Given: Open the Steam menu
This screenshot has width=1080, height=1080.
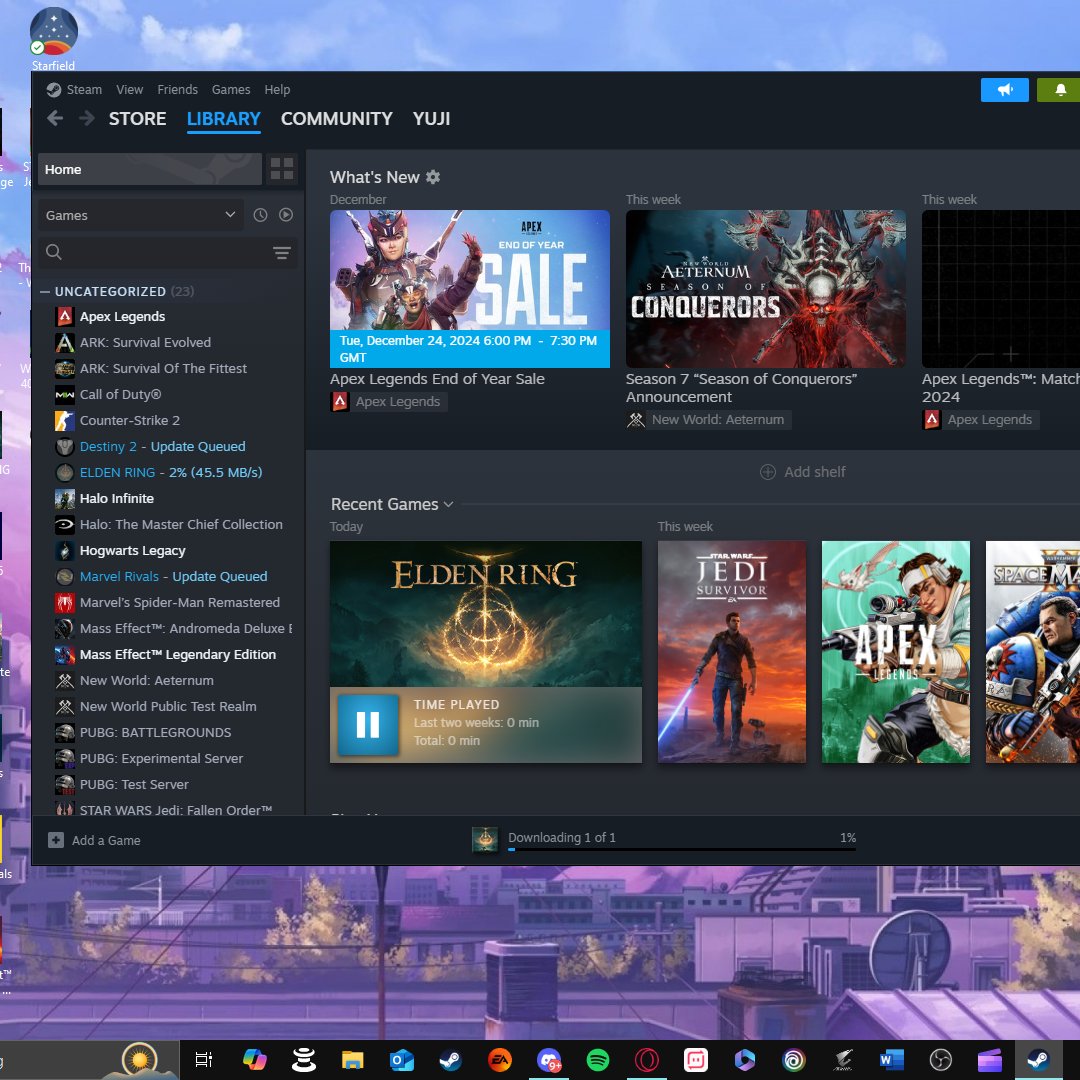Looking at the screenshot, I should (x=84, y=90).
